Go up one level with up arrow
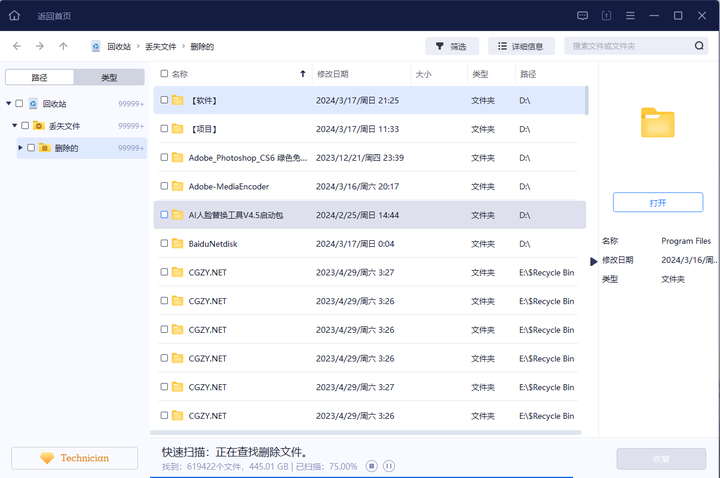 point(63,46)
